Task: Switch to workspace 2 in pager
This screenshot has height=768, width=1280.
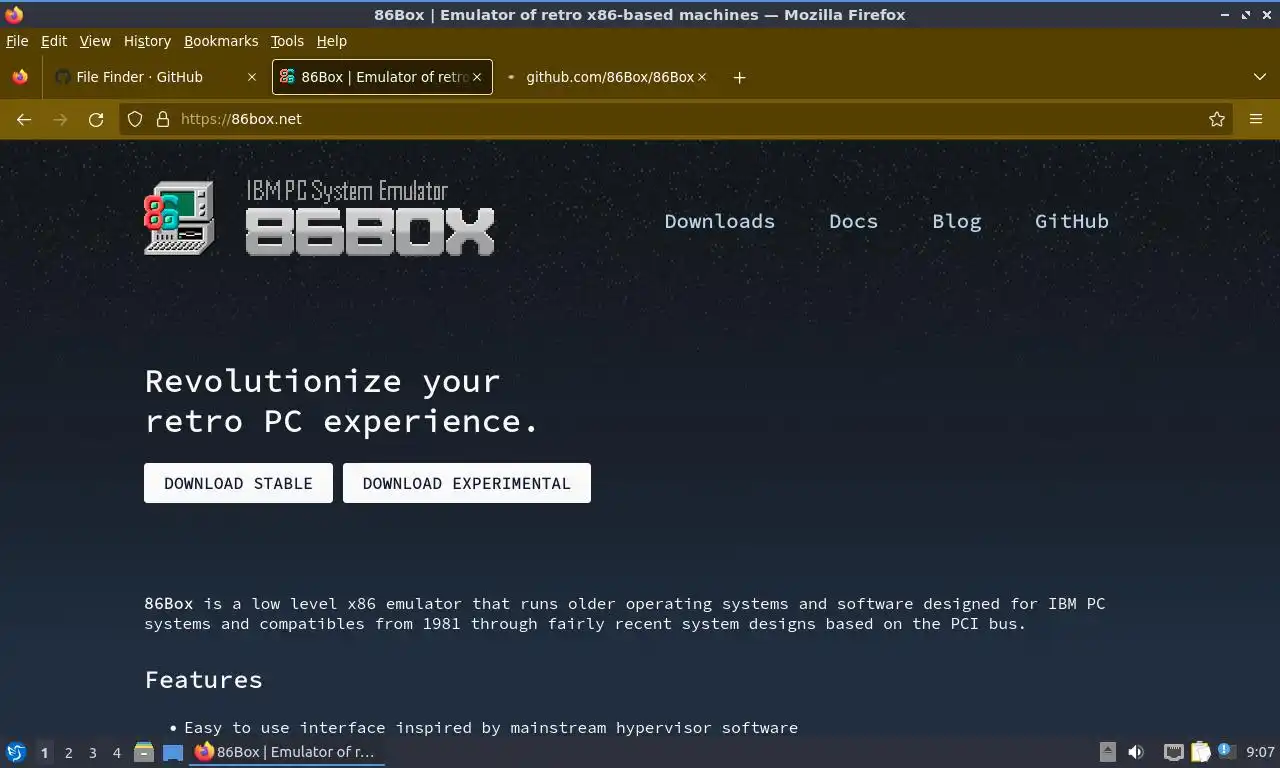Action: 68,752
